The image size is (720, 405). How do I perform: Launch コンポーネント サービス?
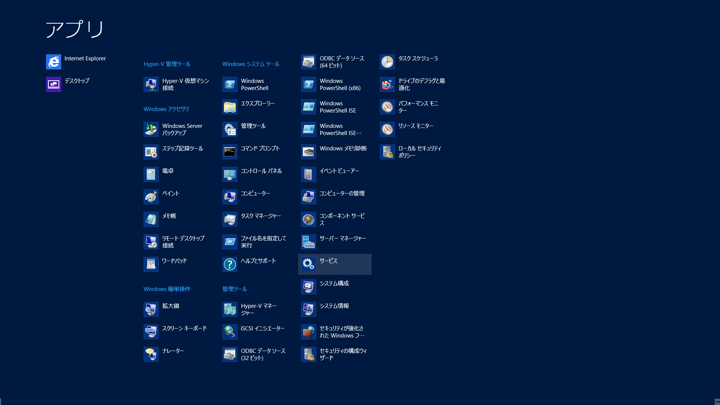pos(335,219)
